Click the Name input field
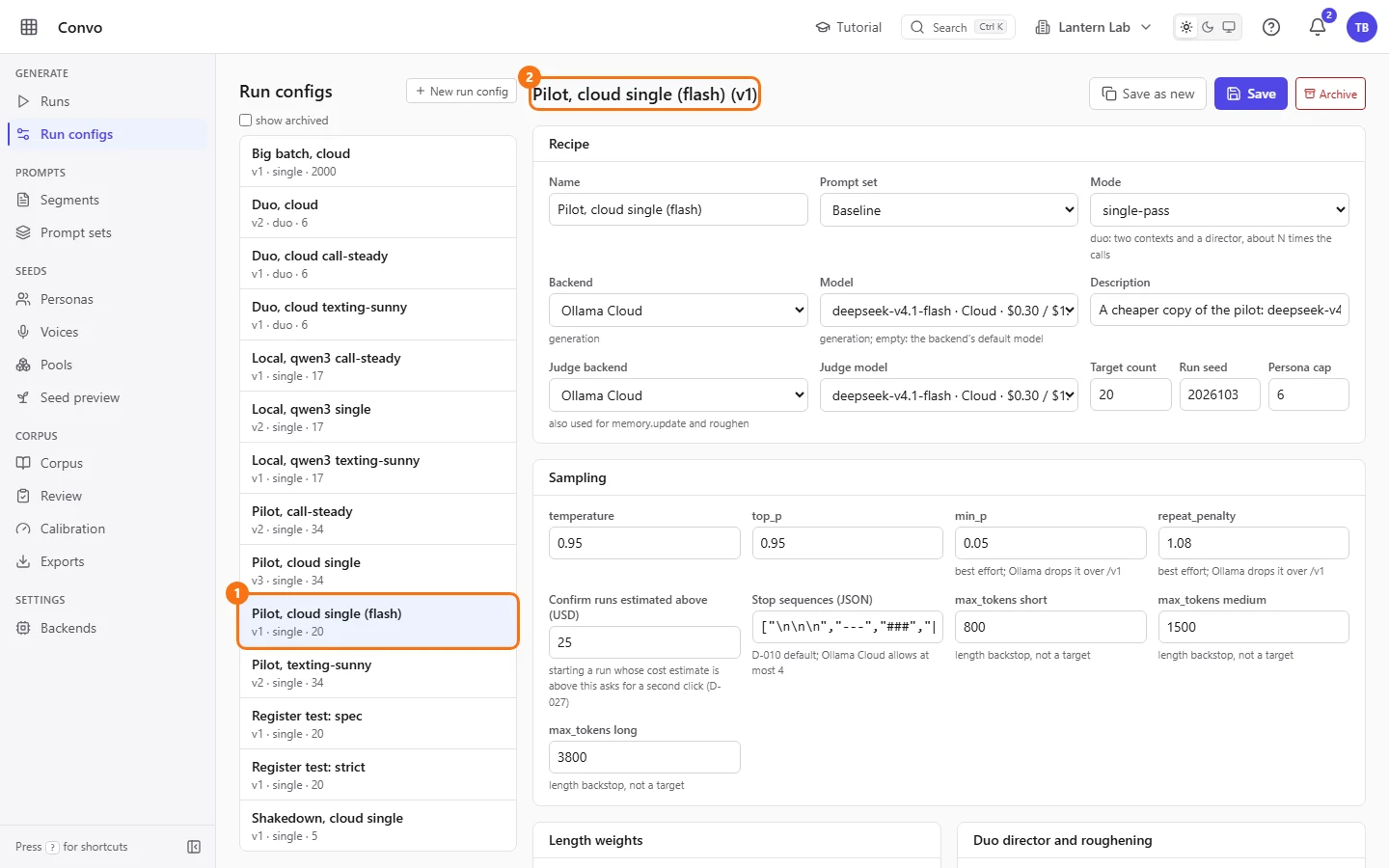 click(x=678, y=209)
